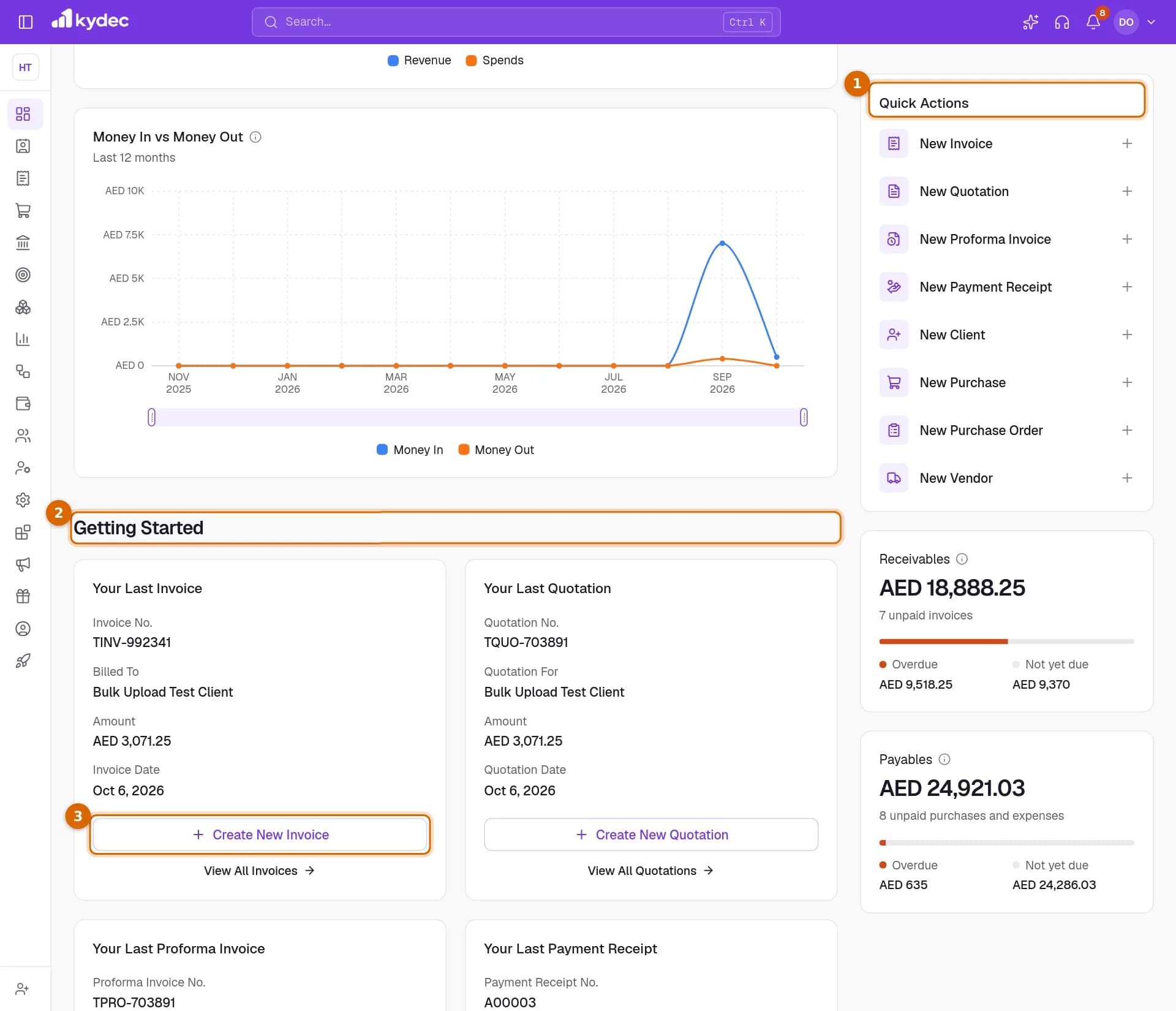The height and width of the screenshot is (1011, 1176).
Task: Toggle the Spends legend item
Action: tap(495, 60)
